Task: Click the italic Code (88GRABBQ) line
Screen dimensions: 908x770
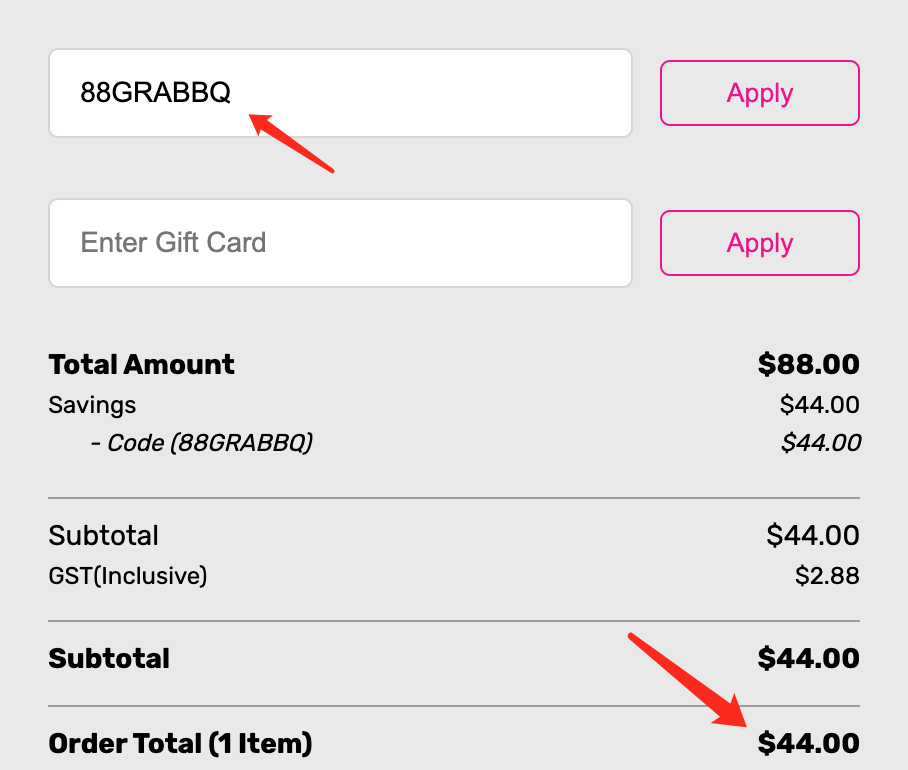Action: pyautogui.click(x=201, y=442)
